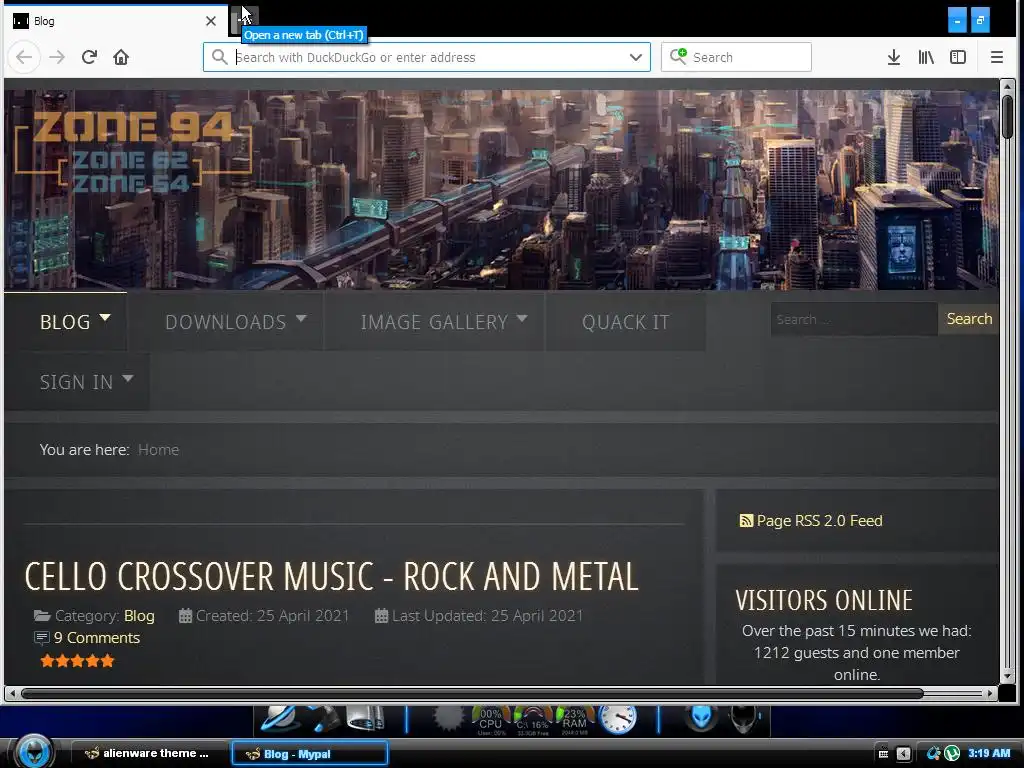Click the calendar icon beside Last Updated

(381, 616)
